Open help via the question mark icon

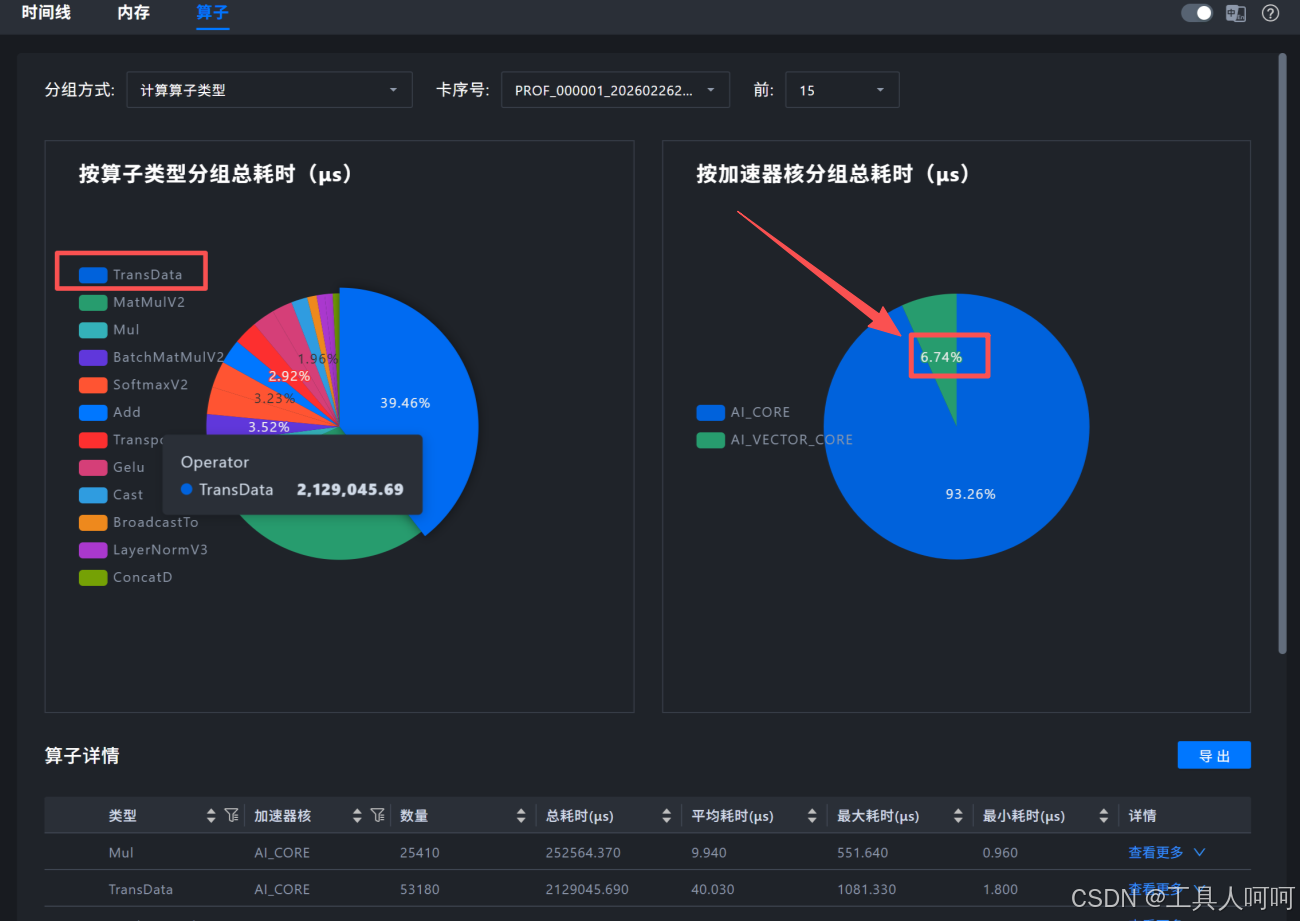pyautogui.click(x=1270, y=13)
